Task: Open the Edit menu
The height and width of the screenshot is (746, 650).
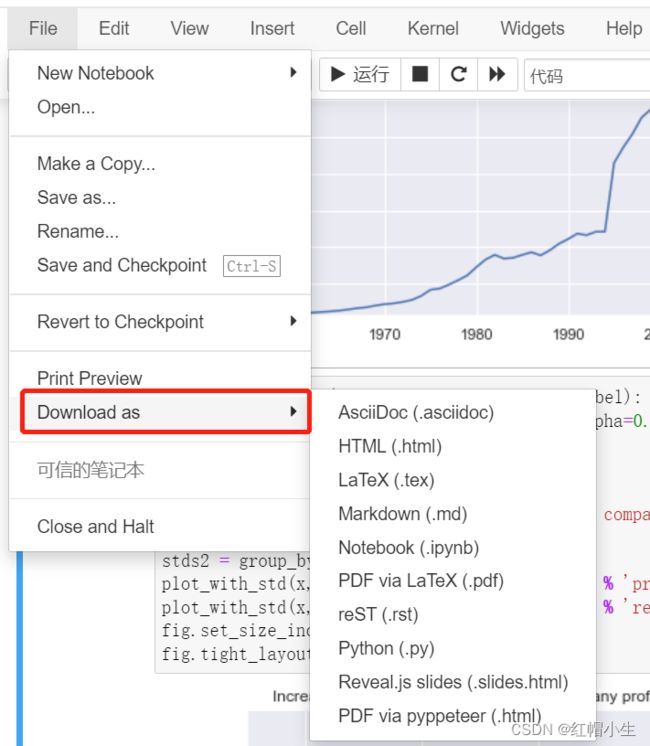Action: point(114,28)
